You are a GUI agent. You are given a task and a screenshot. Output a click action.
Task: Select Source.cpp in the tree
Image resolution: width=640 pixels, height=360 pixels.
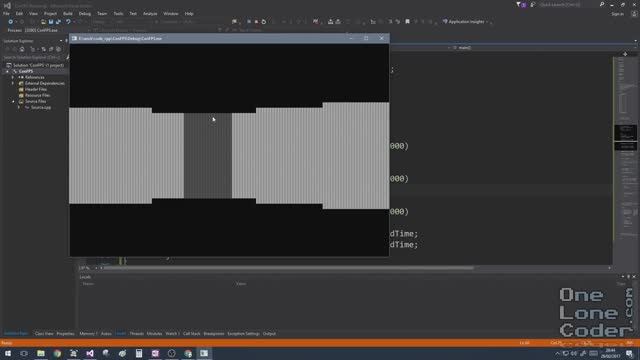pyautogui.click(x=41, y=107)
